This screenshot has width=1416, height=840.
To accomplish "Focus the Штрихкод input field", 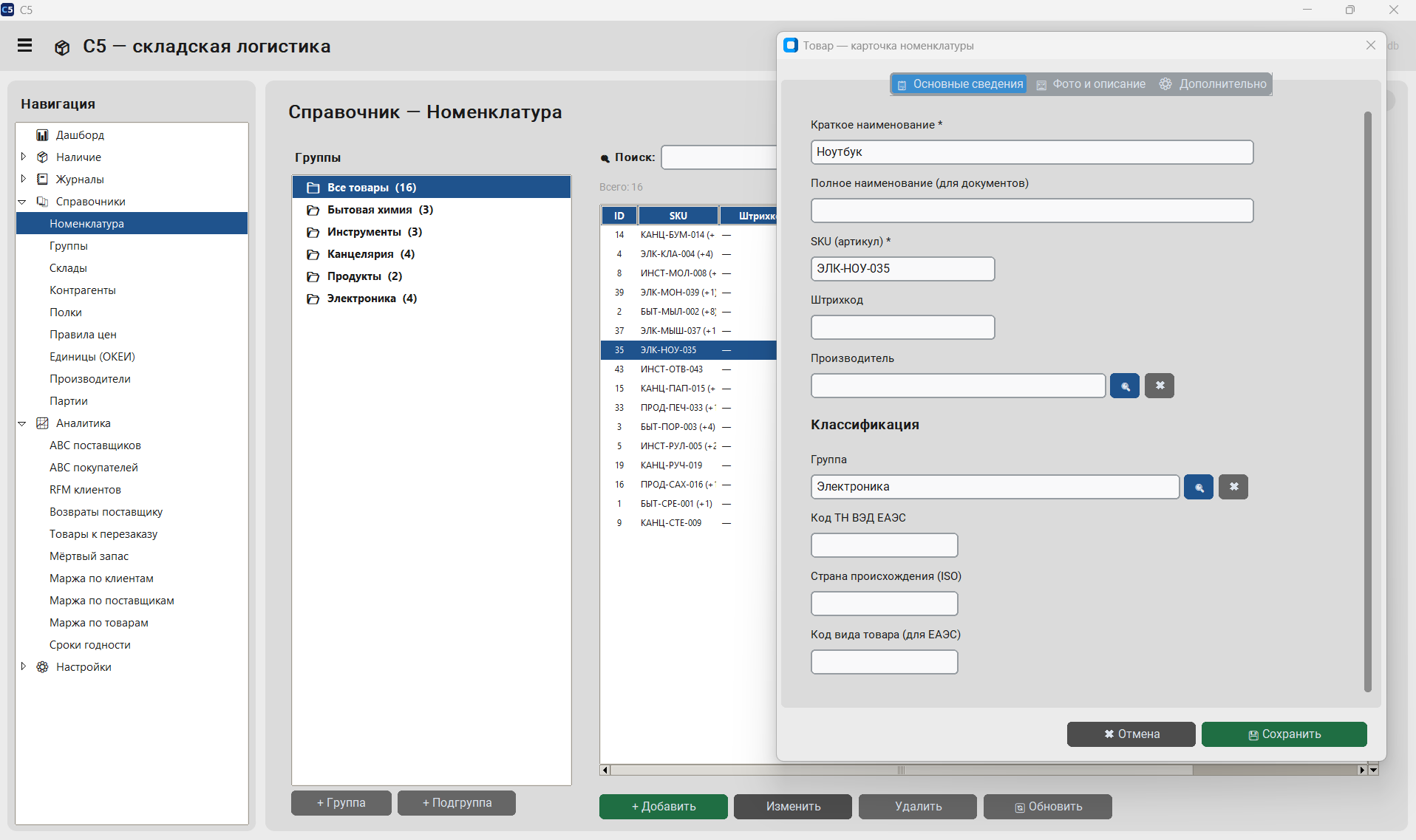I will pyautogui.click(x=902, y=327).
